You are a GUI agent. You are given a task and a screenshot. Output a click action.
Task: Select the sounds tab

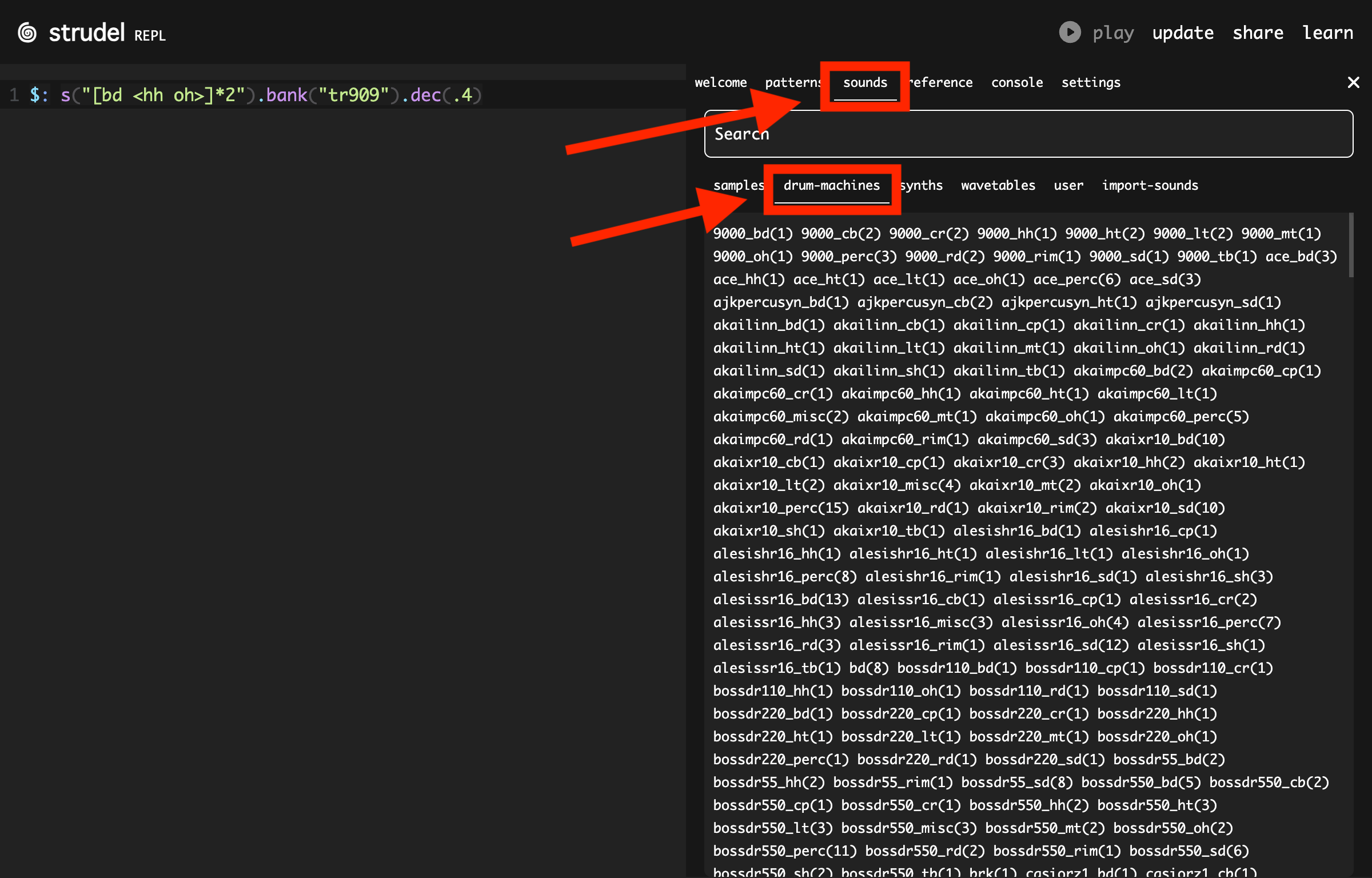(865, 82)
